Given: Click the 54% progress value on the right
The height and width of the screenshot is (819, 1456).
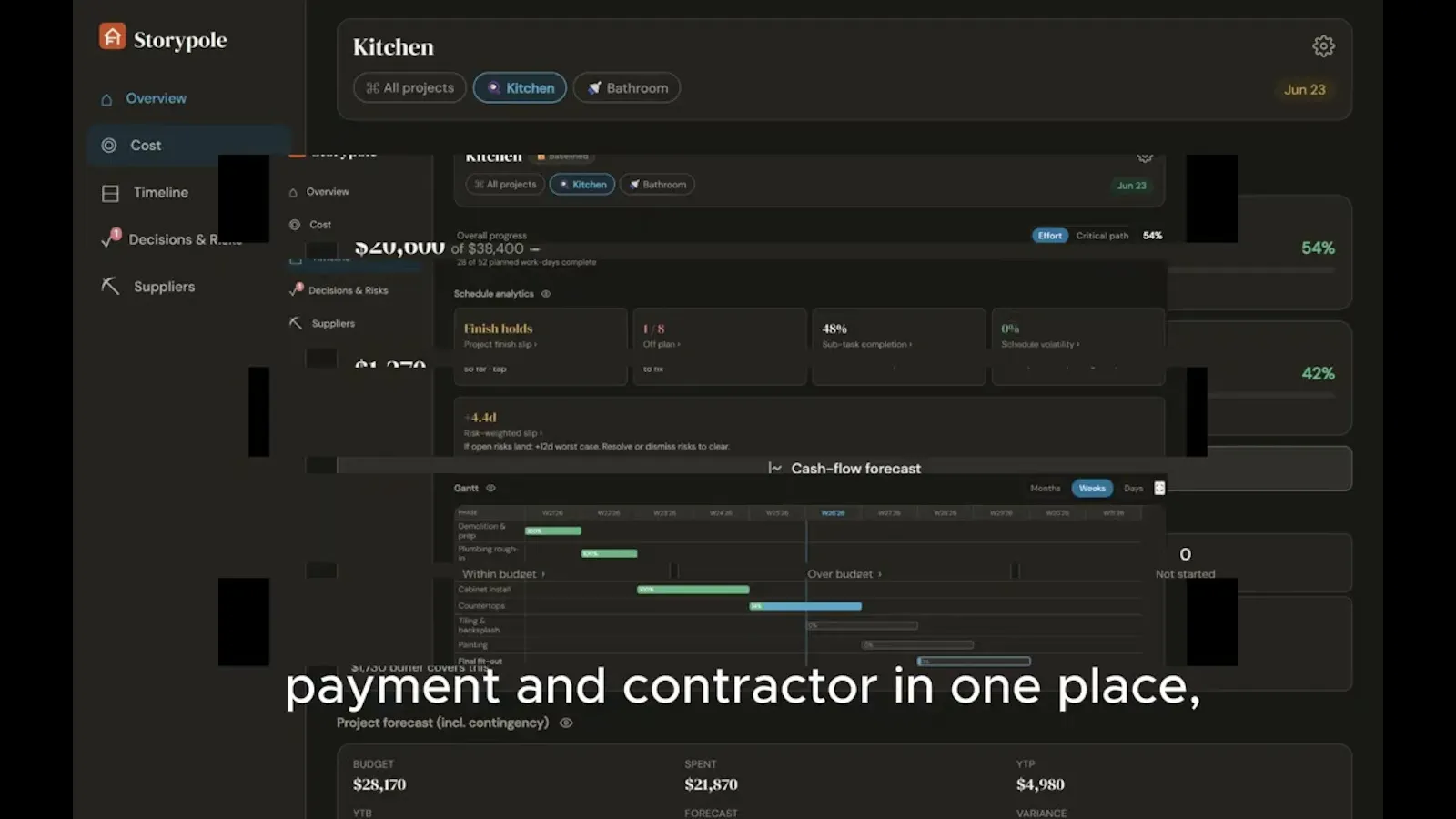Looking at the screenshot, I should pyautogui.click(x=1318, y=248).
